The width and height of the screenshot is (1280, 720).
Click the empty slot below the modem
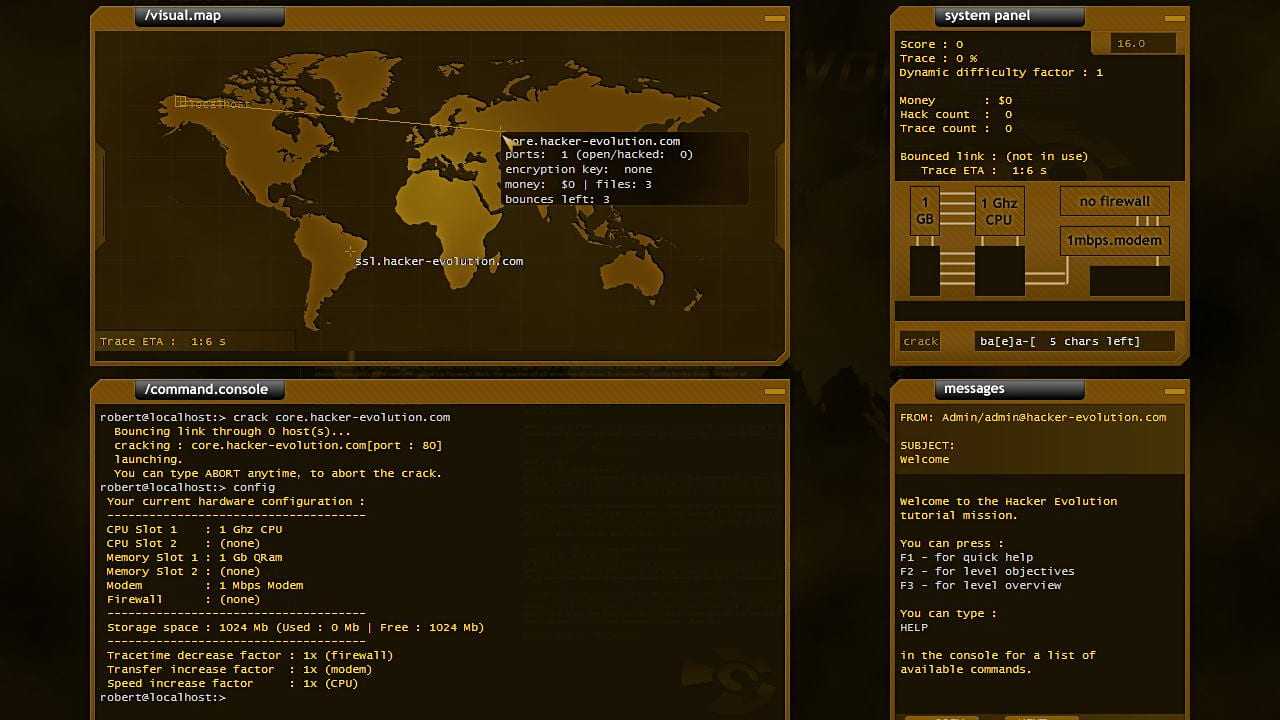click(1129, 281)
